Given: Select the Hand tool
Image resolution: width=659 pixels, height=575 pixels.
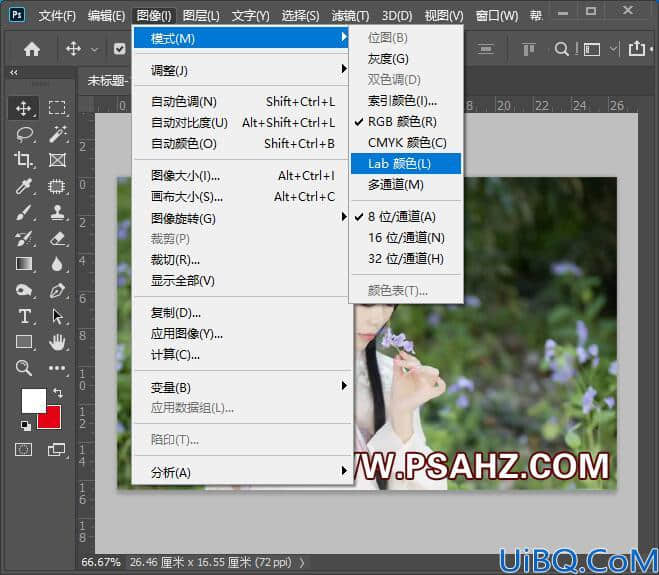Looking at the screenshot, I should point(57,342).
